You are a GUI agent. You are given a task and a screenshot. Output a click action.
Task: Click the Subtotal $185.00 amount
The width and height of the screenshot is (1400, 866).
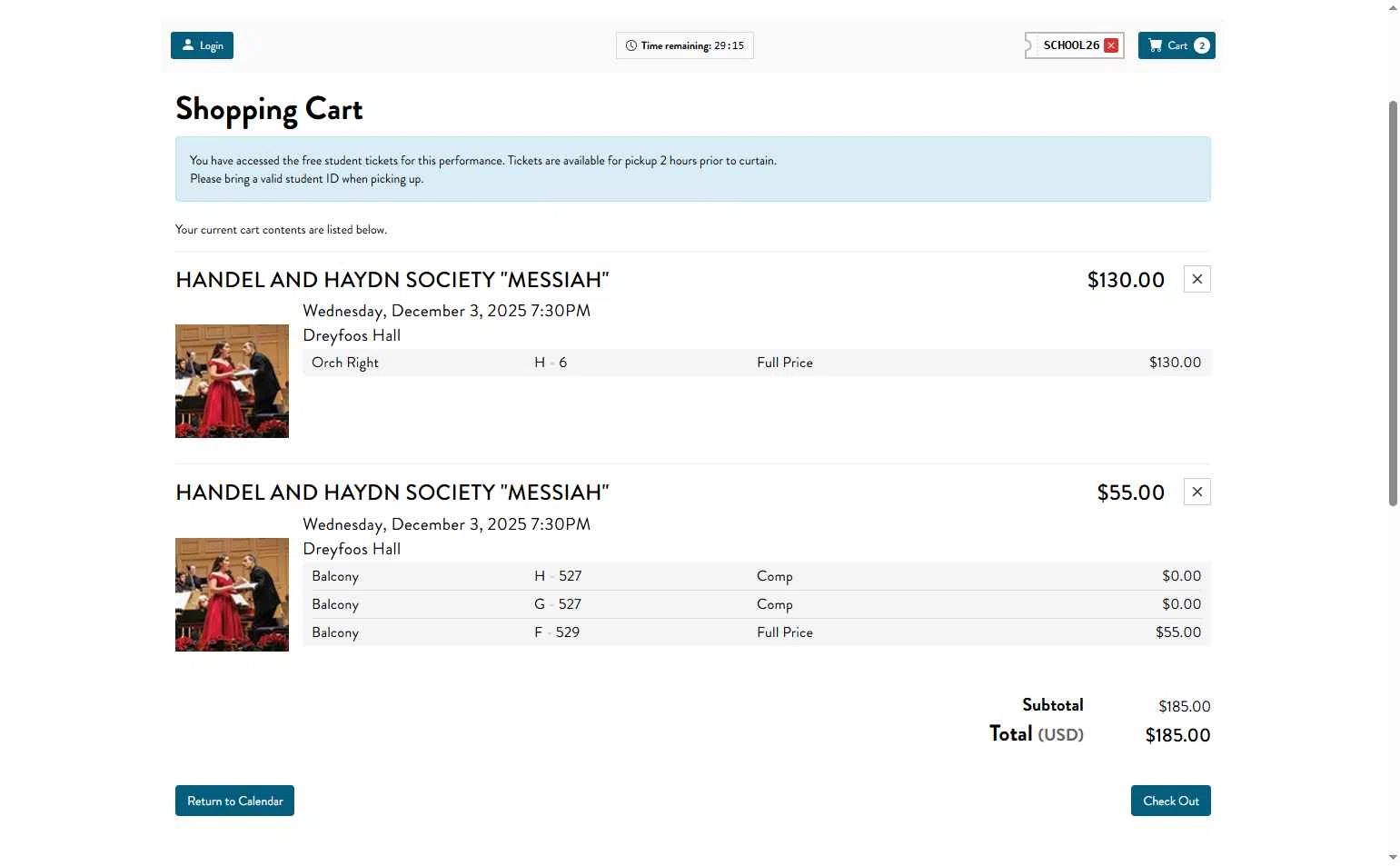(x=1184, y=706)
